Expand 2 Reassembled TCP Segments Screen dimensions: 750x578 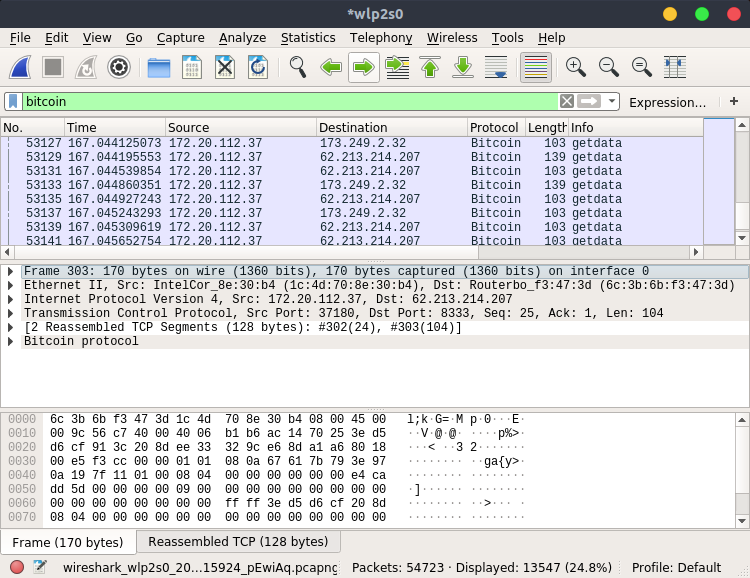[x=11, y=327]
